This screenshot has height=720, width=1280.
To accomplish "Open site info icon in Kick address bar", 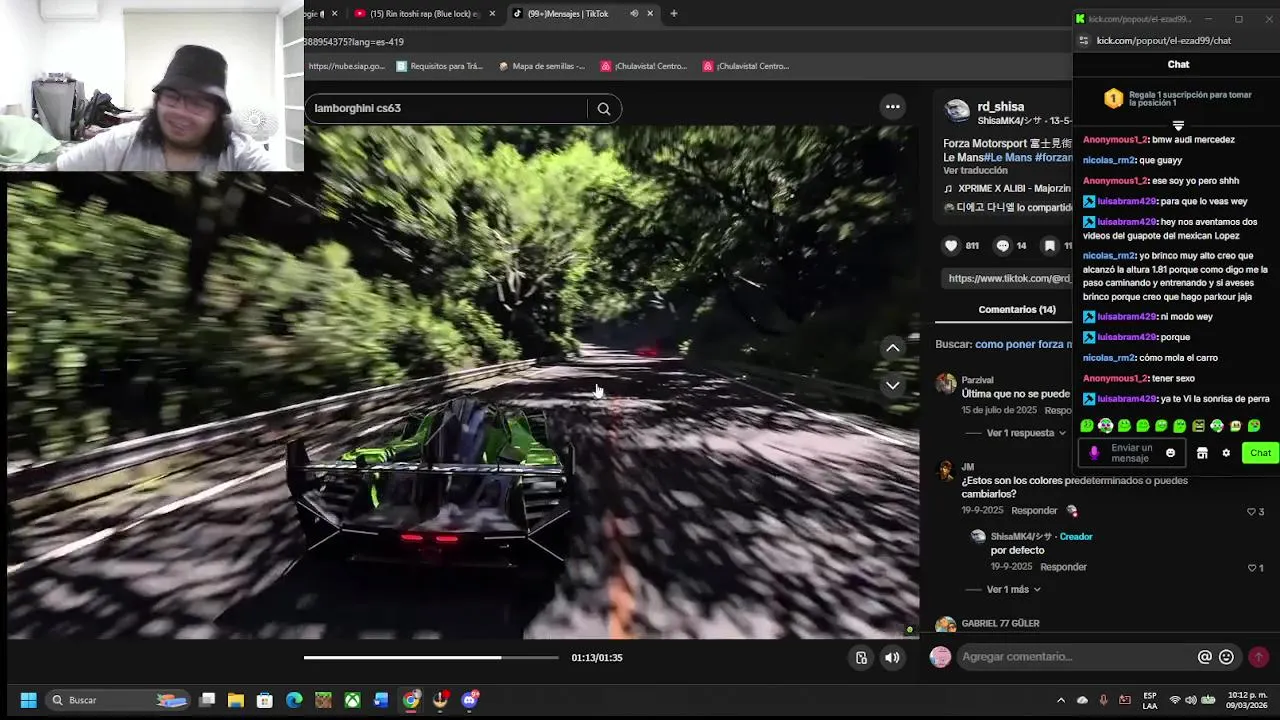I will [1083, 41].
